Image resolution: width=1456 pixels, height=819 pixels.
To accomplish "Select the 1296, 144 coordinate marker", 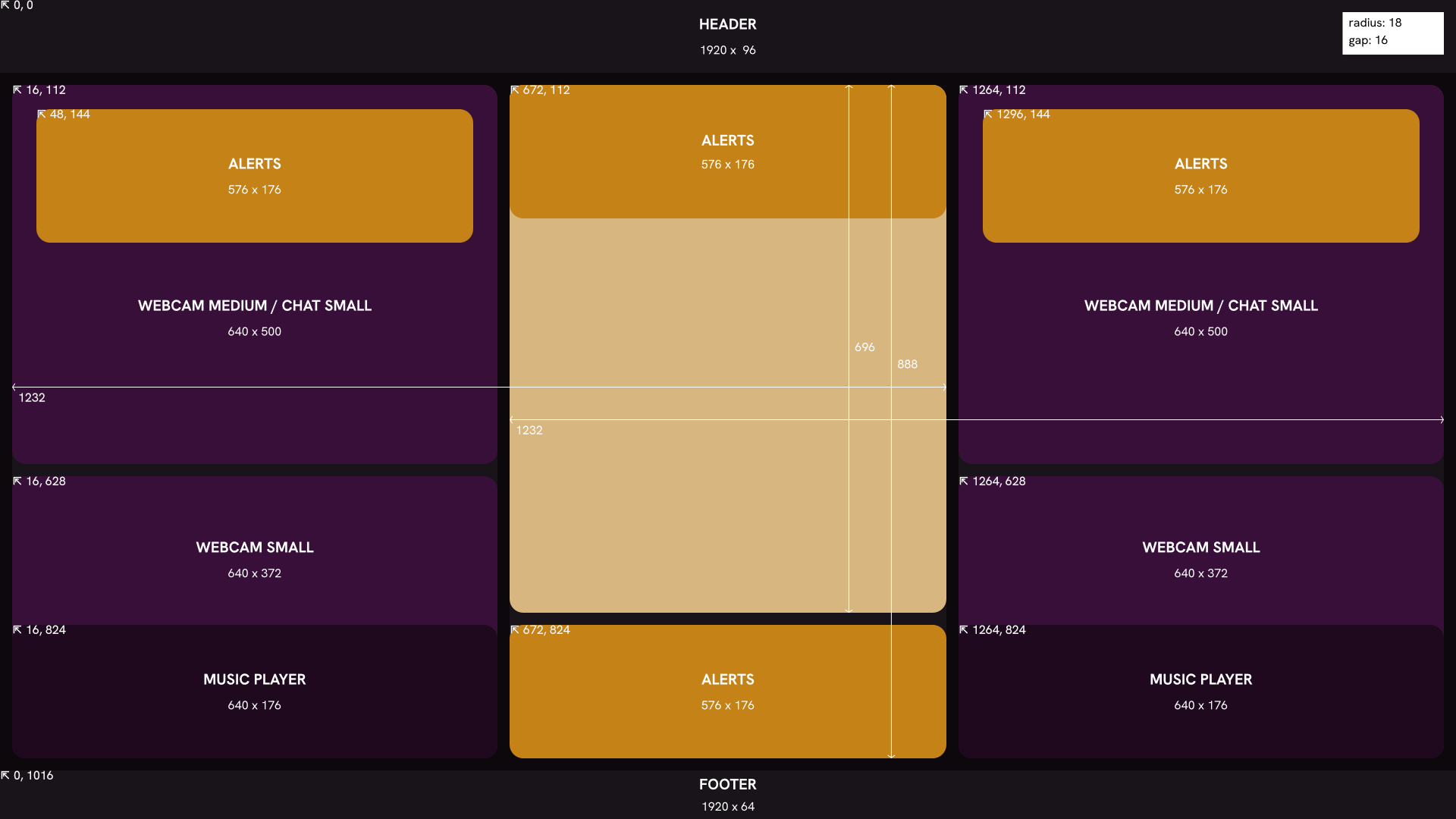I will [x=1016, y=115].
